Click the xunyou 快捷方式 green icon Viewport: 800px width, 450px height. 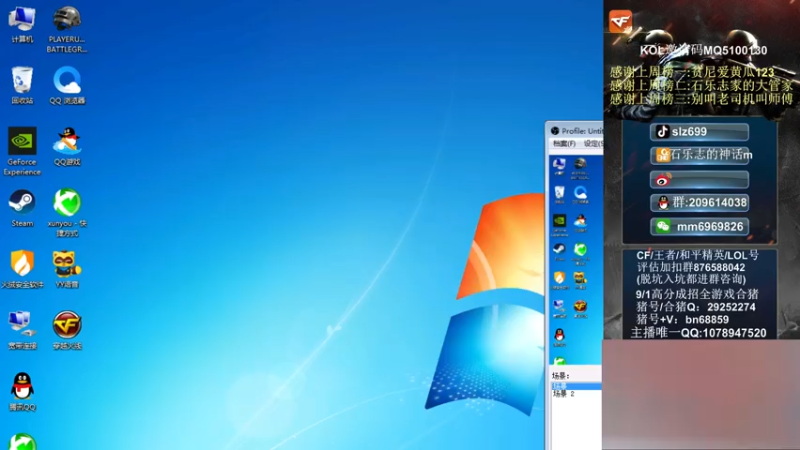[x=67, y=213]
